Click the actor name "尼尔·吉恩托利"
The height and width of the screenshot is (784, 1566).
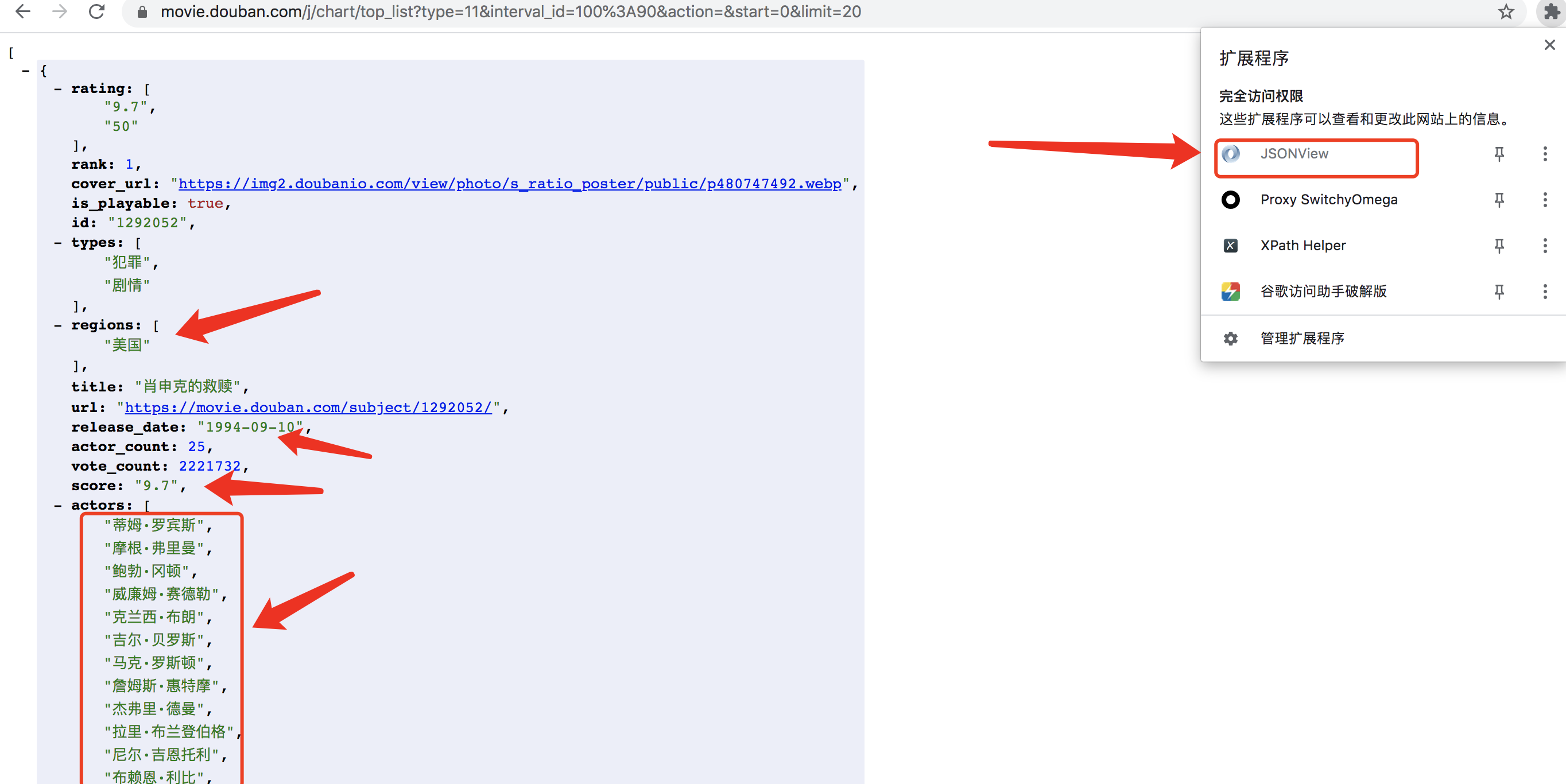tap(161, 755)
